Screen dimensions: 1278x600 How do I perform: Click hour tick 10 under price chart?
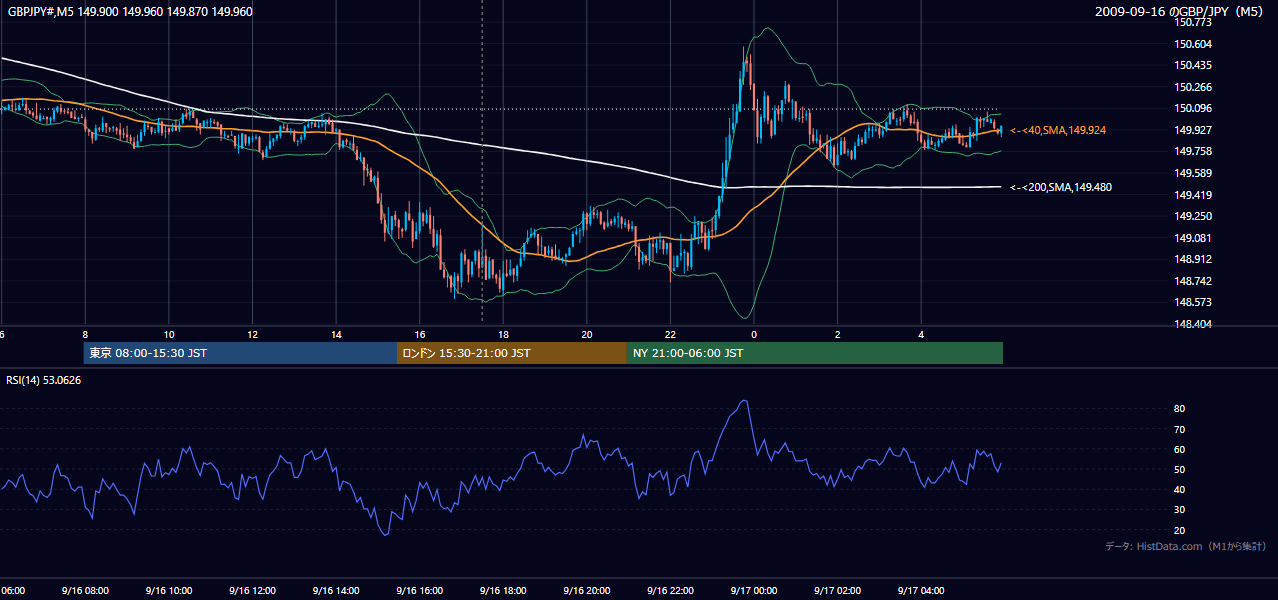(169, 335)
